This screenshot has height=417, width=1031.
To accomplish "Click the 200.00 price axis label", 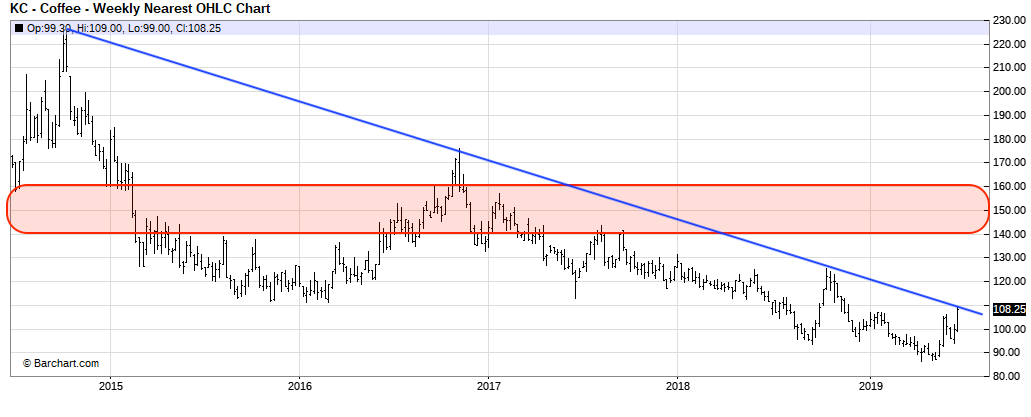I will (1008, 91).
